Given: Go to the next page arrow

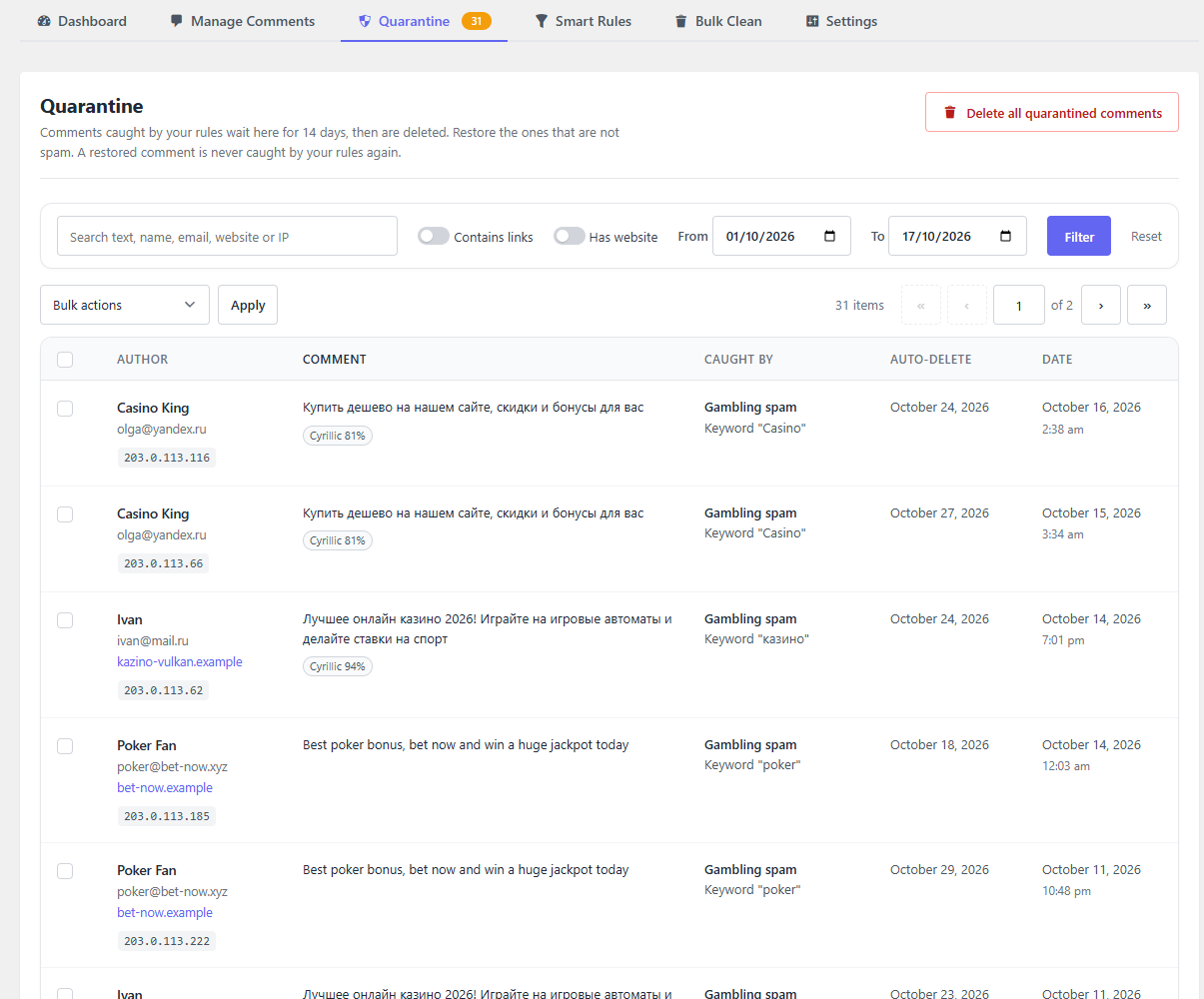Looking at the screenshot, I should tap(1101, 305).
